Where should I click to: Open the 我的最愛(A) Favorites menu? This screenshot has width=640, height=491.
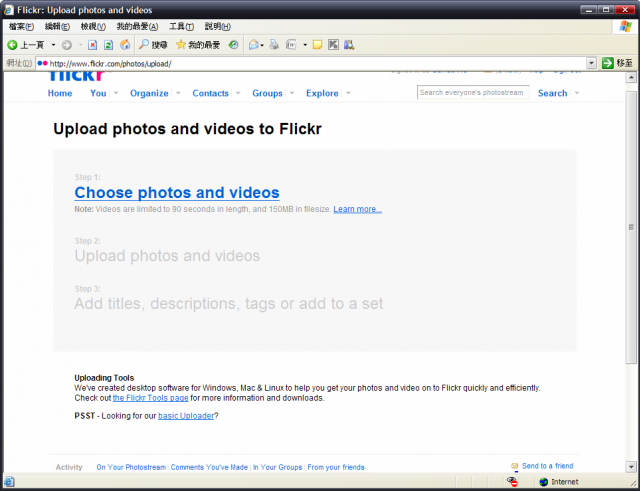pyautogui.click(x=137, y=27)
